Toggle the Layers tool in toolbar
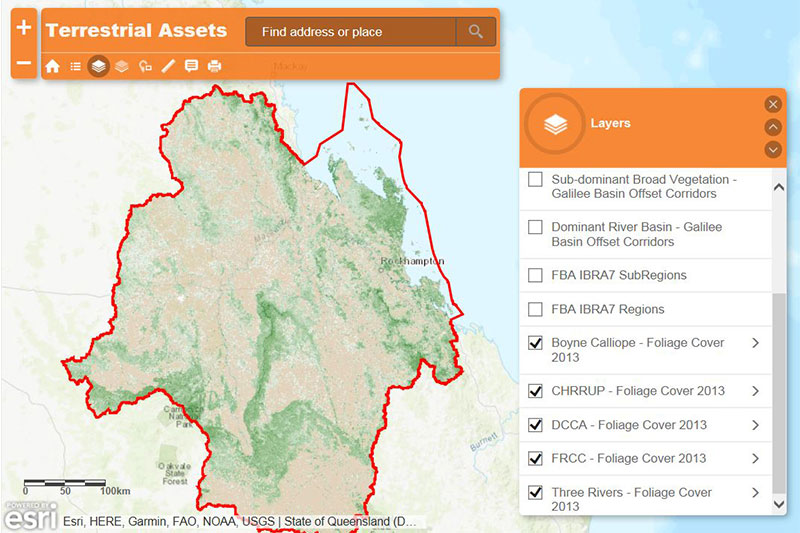 pos(98,67)
